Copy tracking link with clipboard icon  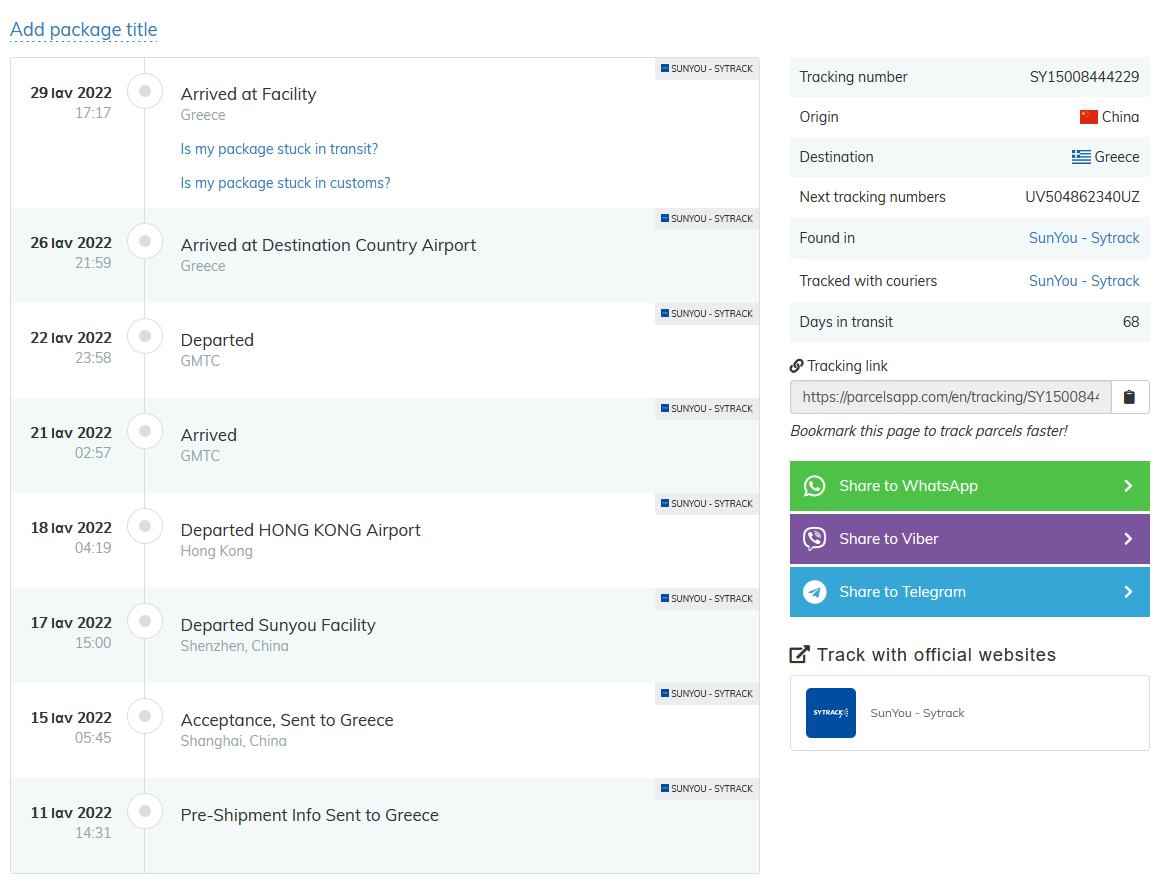pyautogui.click(x=1129, y=397)
